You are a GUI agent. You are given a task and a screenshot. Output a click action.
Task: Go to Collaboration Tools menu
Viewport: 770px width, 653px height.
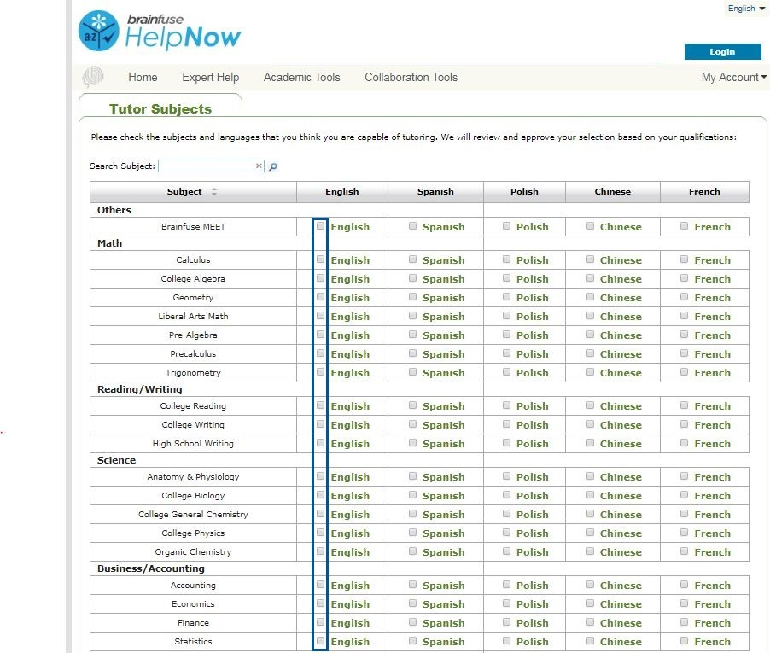(411, 77)
